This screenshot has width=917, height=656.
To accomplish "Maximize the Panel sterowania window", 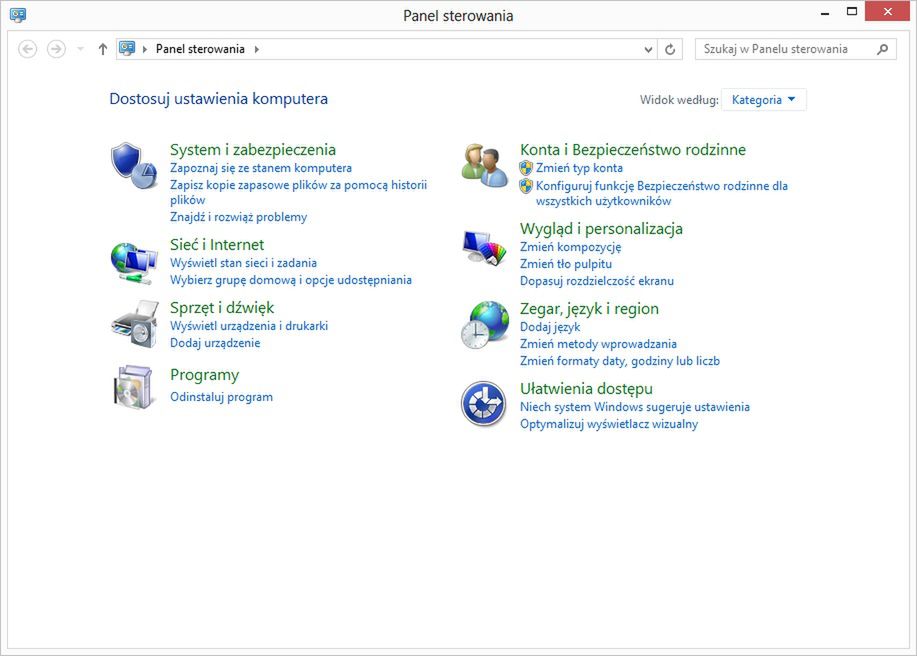I will [x=852, y=12].
